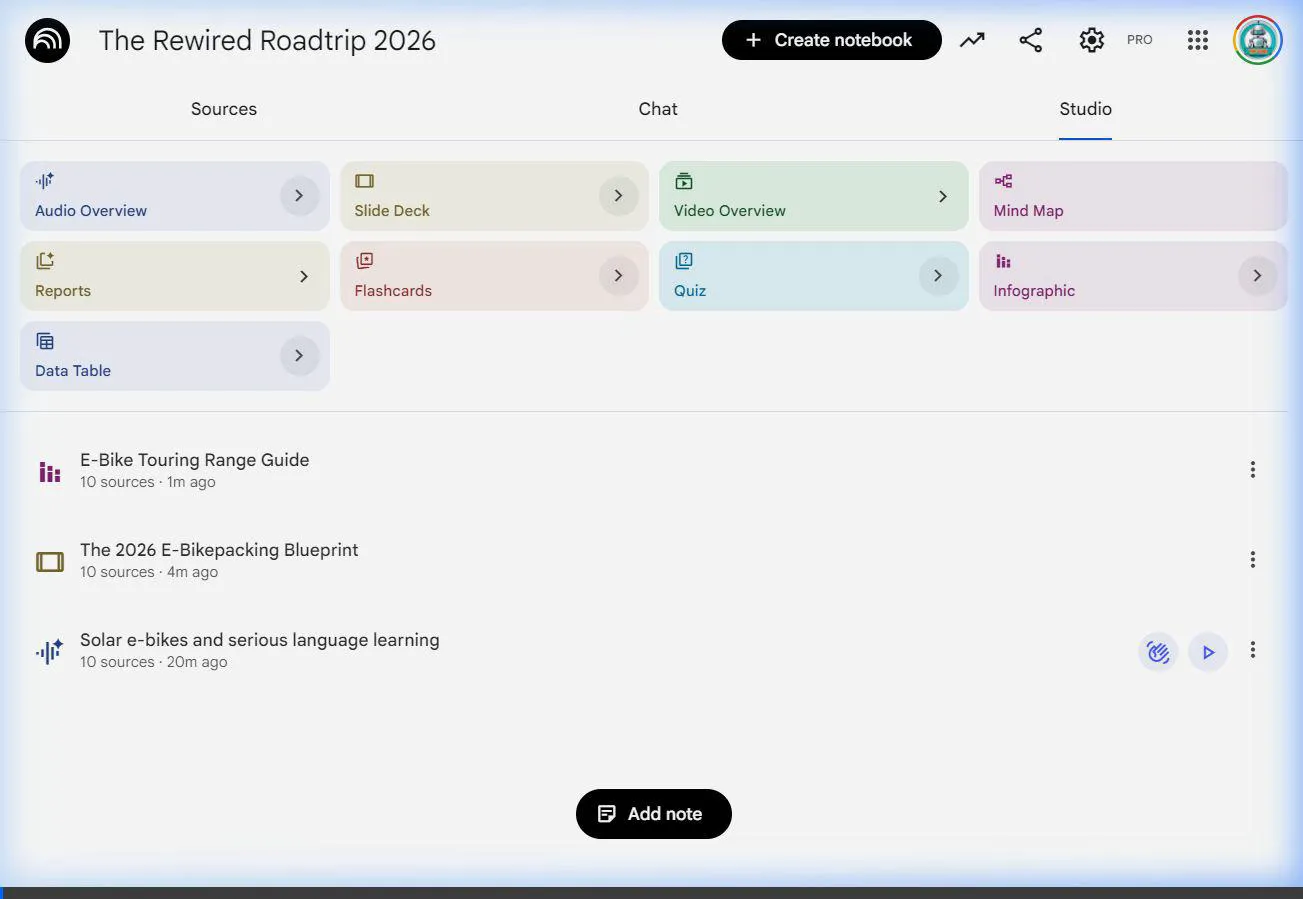The image size is (1303, 899).
Task: Play Solar e-bikes audio overview
Action: (x=1208, y=652)
